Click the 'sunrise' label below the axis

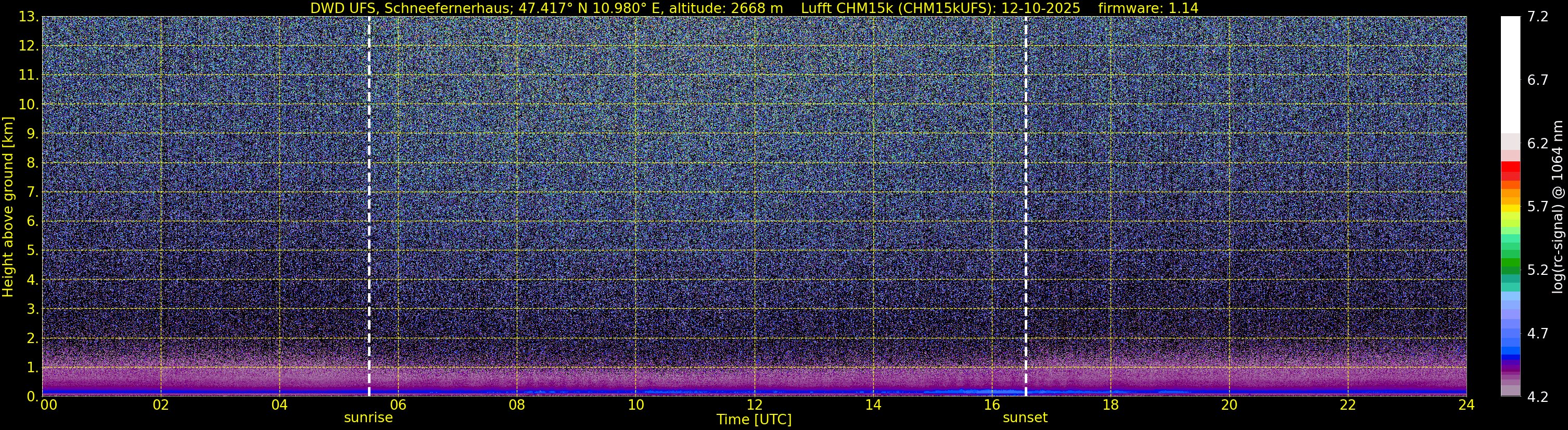point(368,418)
